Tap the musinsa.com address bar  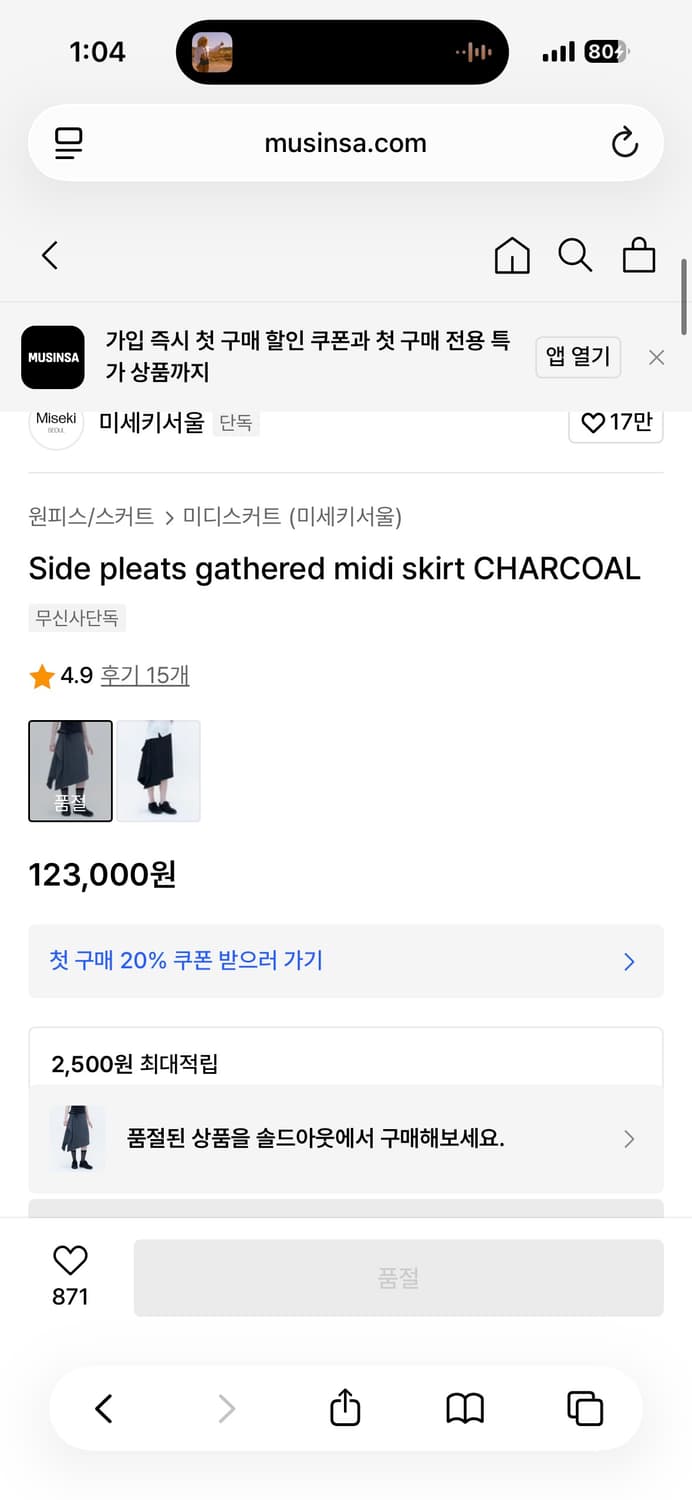344,142
